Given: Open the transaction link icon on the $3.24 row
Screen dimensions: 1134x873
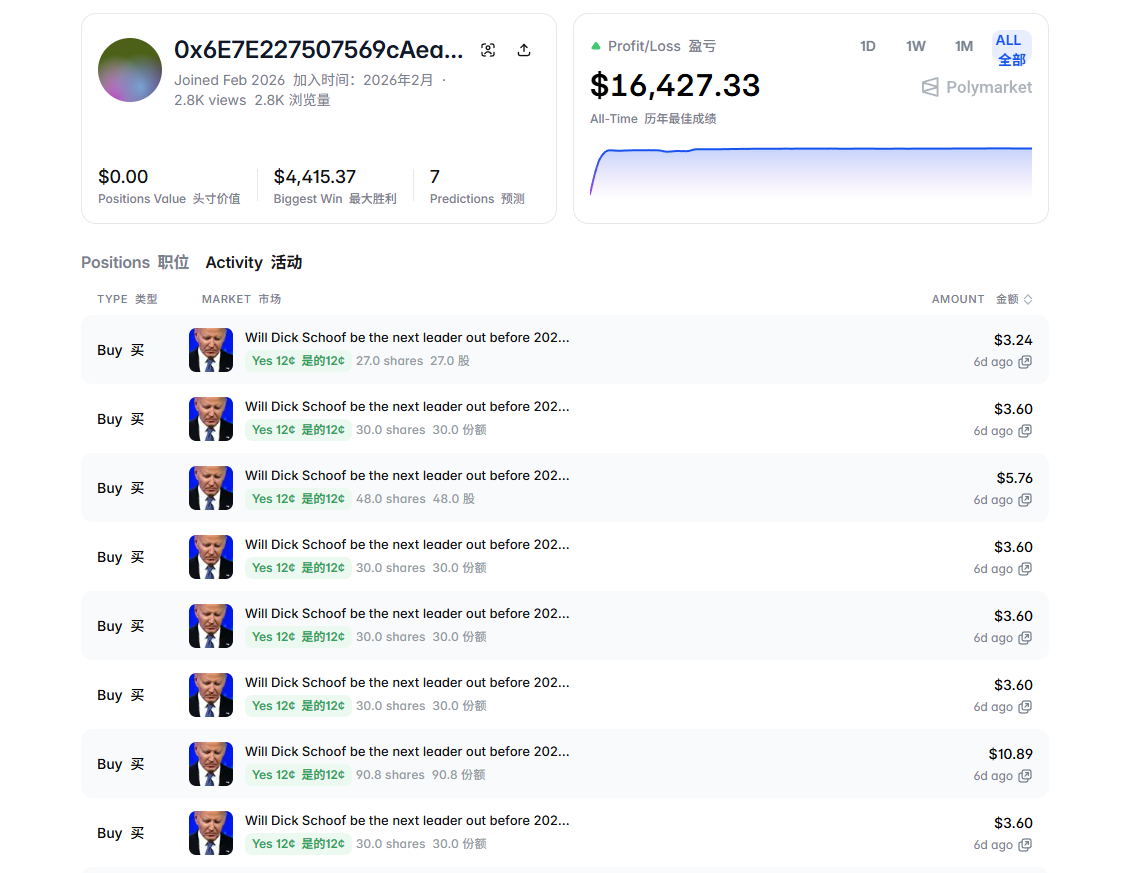Looking at the screenshot, I should (1025, 362).
